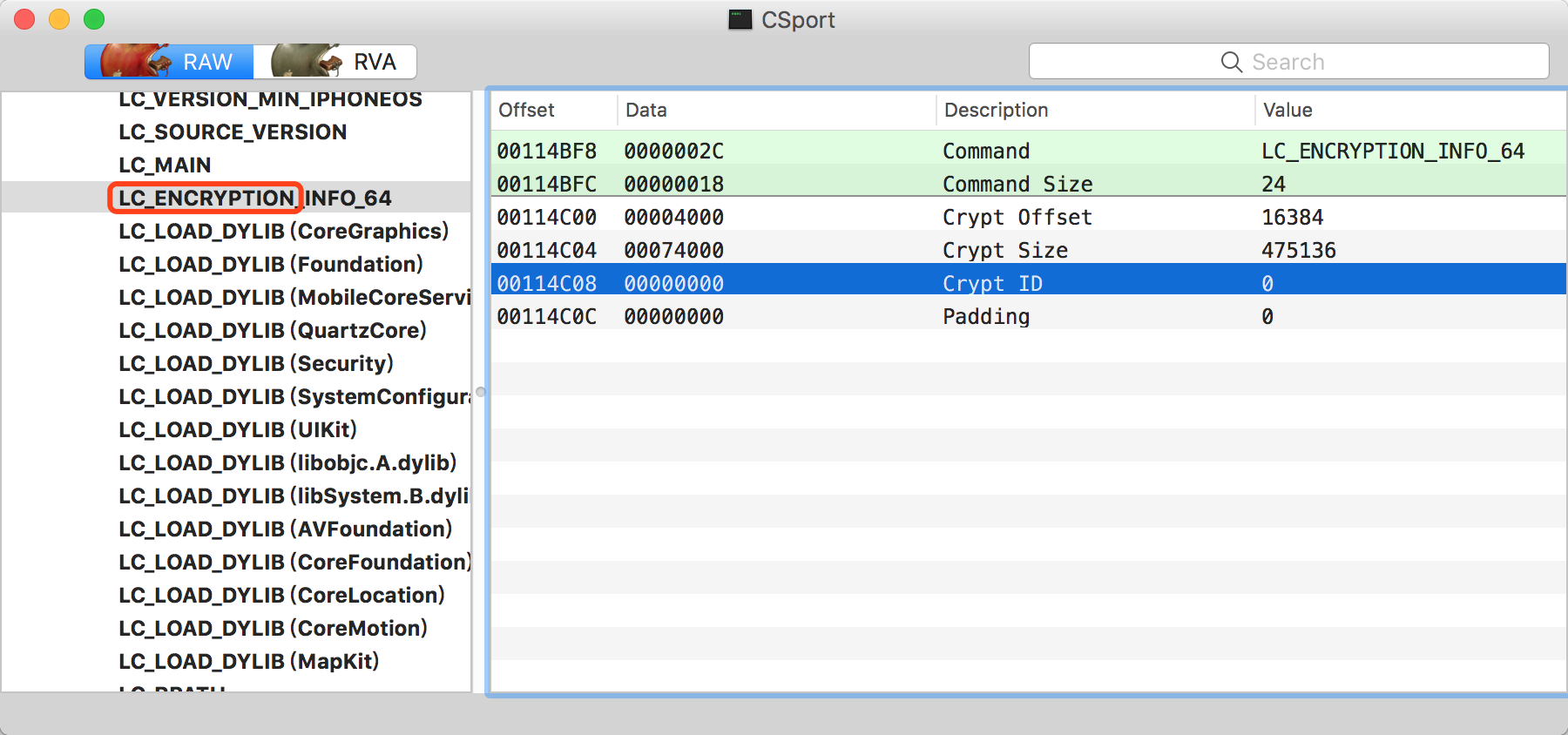The height and width of the screenshot is (735, 1568).
Task: Click the magnifying glass search icon
Action: pyautogui.click(x=1231, y=62)
